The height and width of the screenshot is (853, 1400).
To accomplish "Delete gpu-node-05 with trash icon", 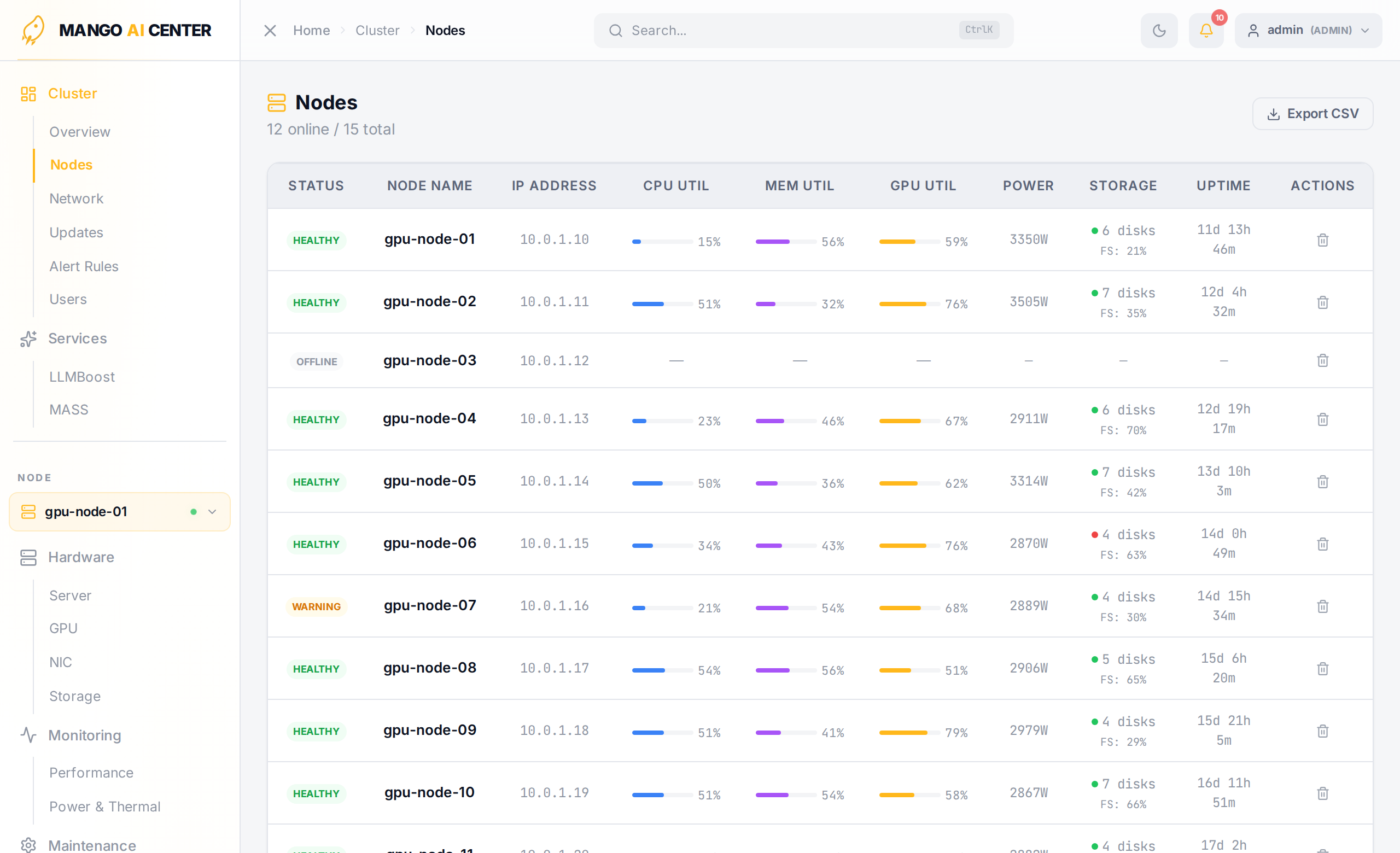I will 1322,482.
